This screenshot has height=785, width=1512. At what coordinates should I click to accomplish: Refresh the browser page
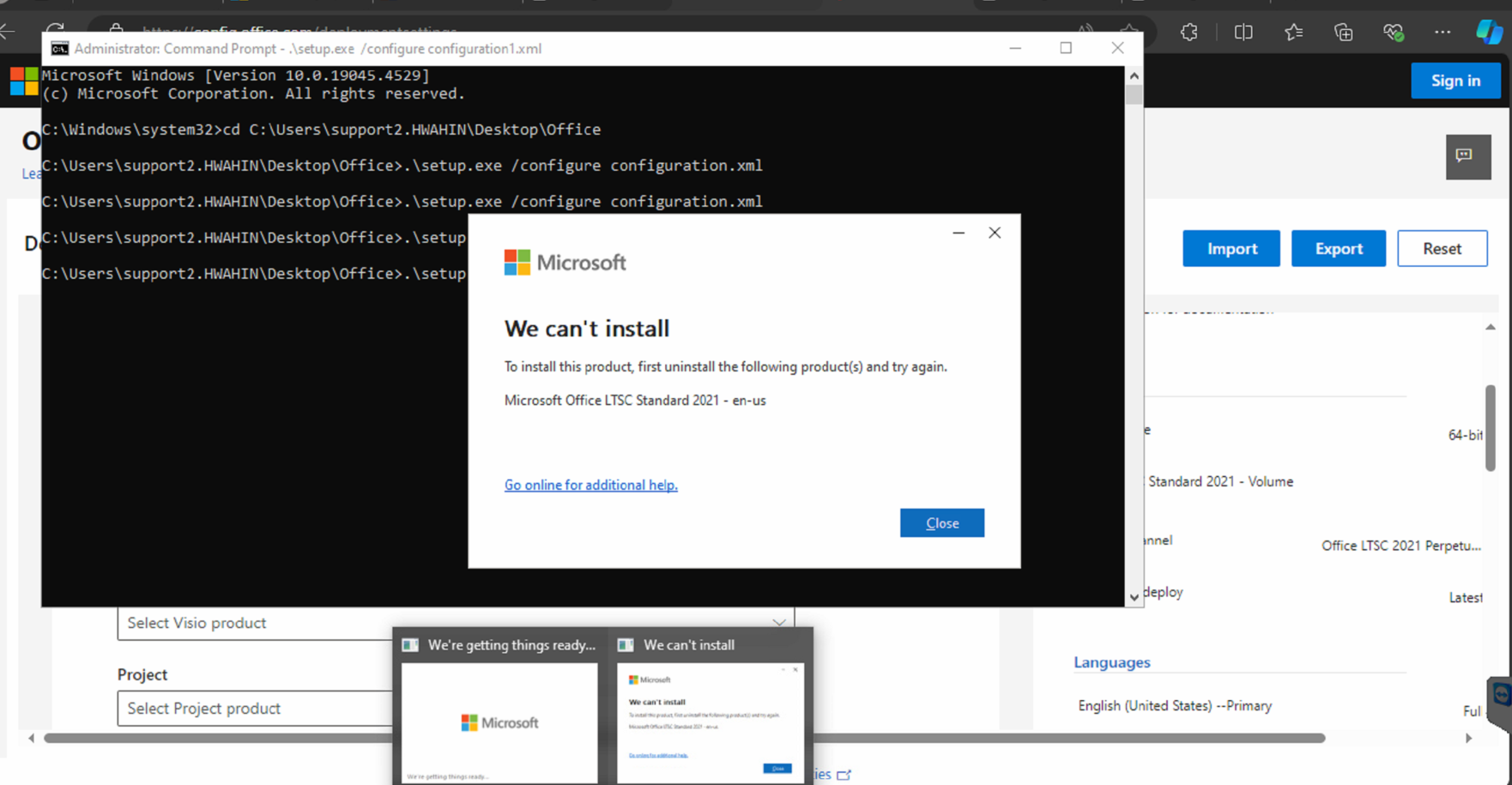[x=55, y=31]
